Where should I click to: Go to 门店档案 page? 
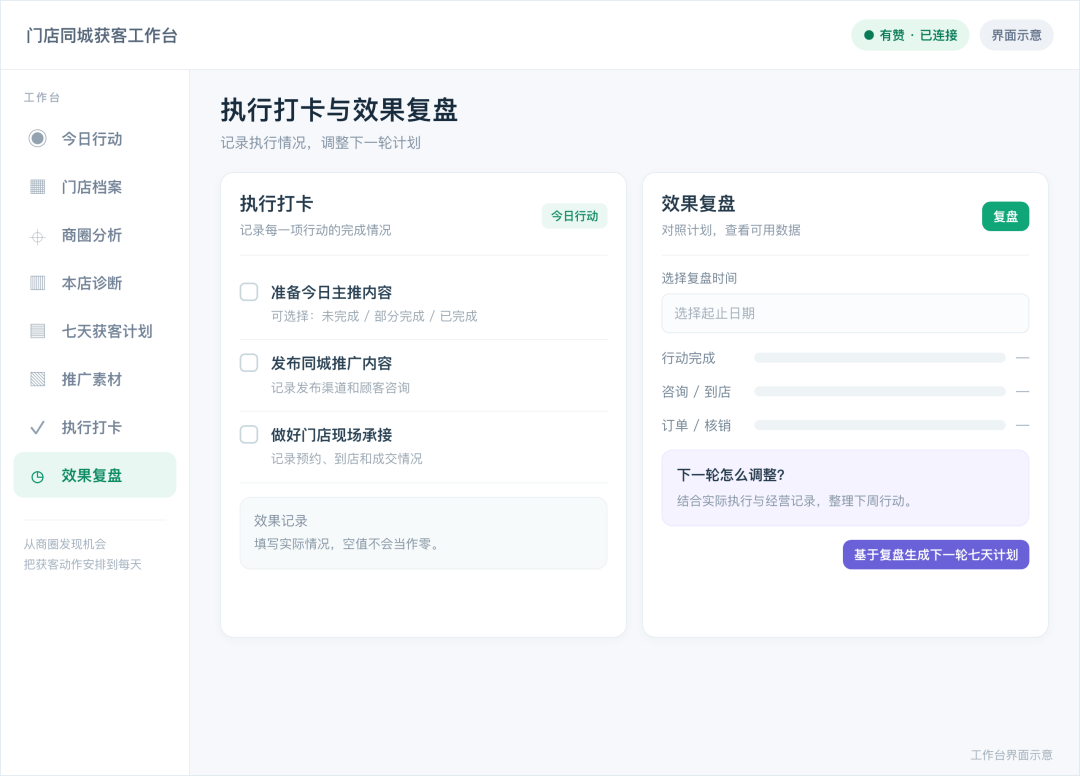(x=95, y=187)
